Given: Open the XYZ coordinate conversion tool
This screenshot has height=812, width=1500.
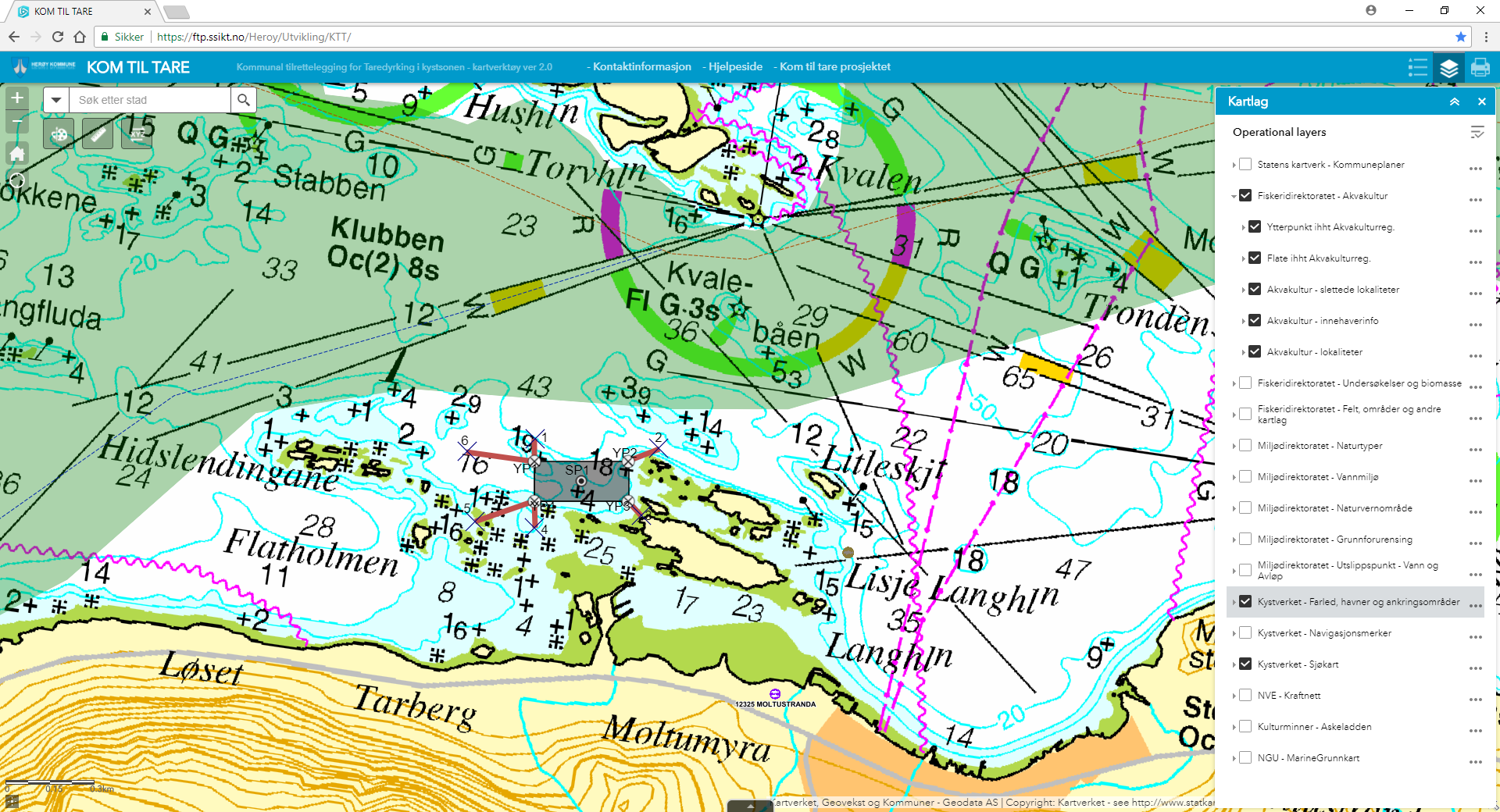Looking at the screenshot, I should (137, 134).
